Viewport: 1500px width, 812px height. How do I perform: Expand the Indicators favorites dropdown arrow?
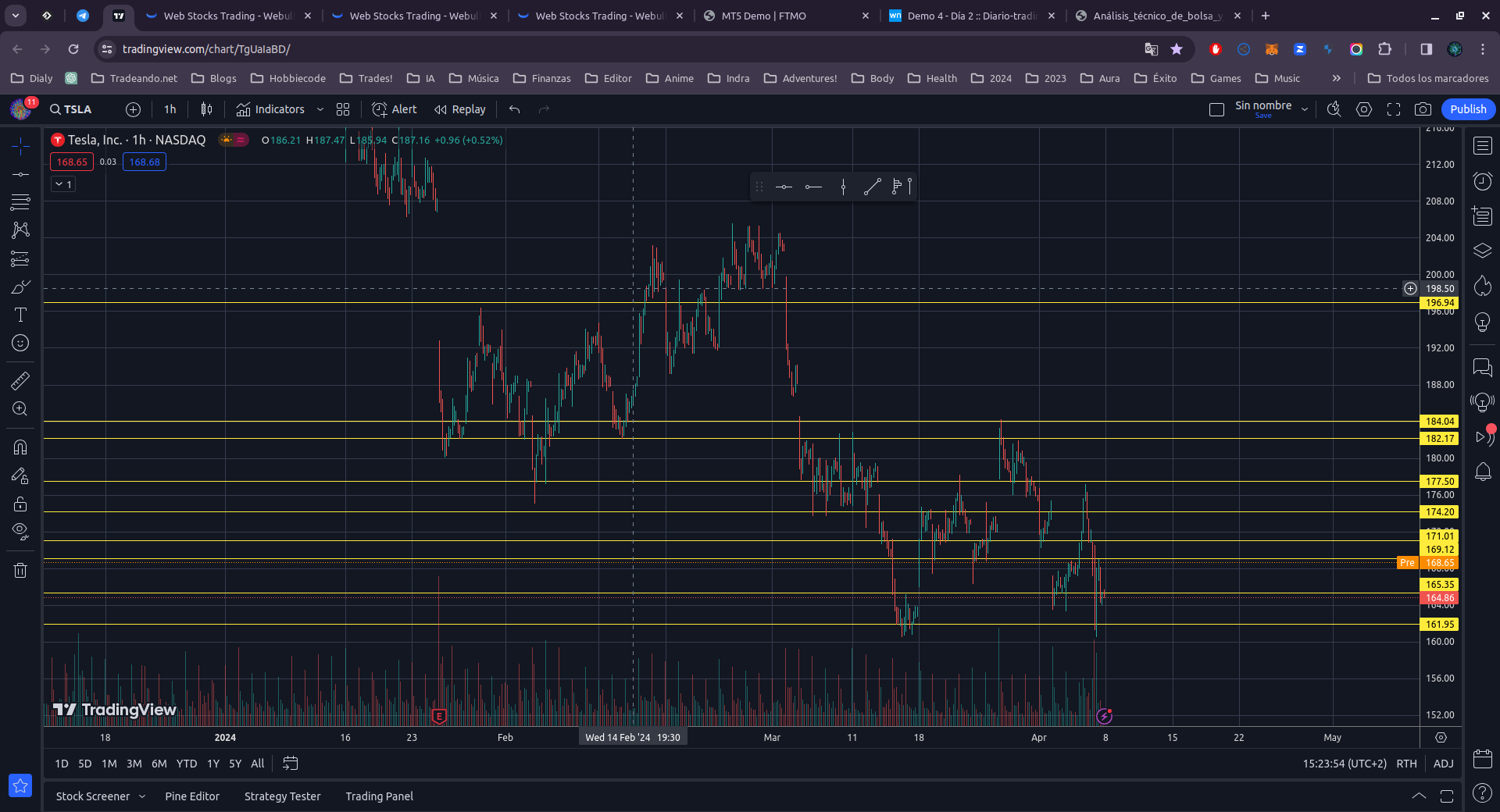[x=320, y=110]
